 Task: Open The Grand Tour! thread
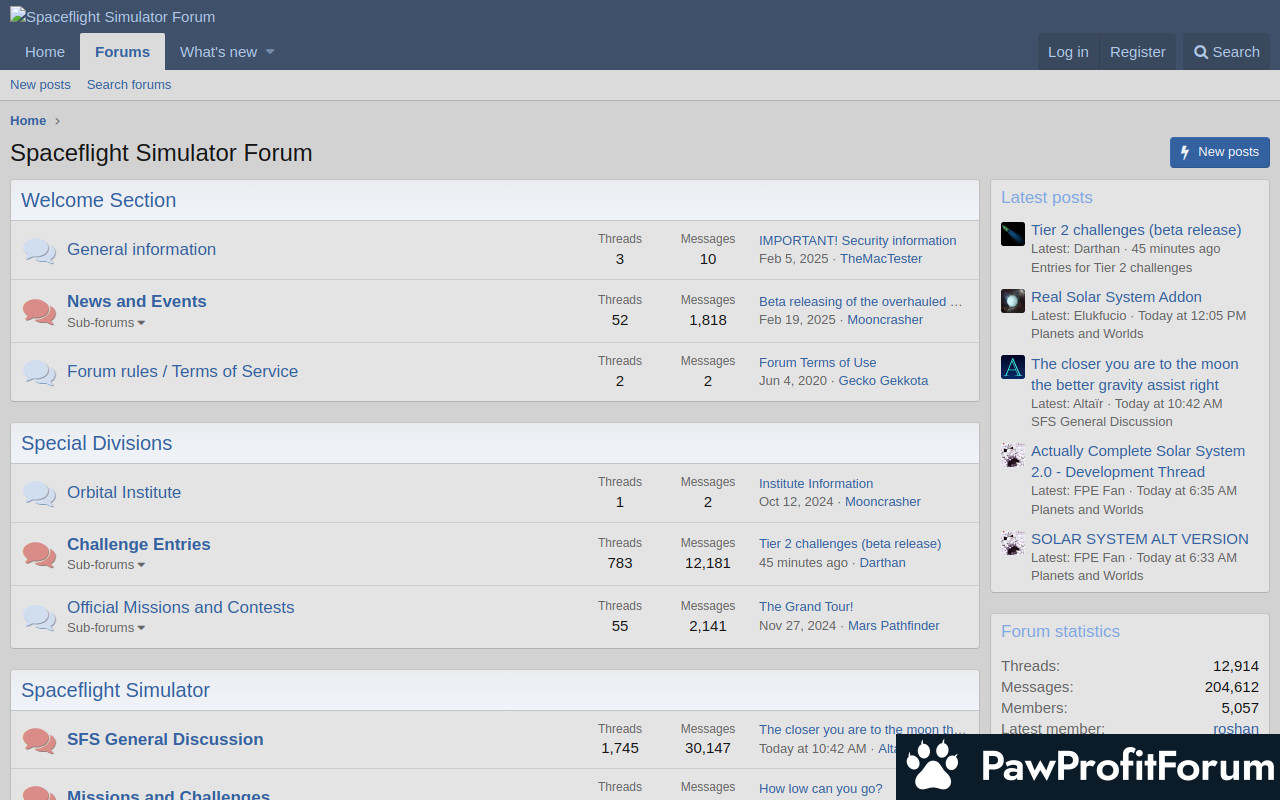[x=806, y=607]
